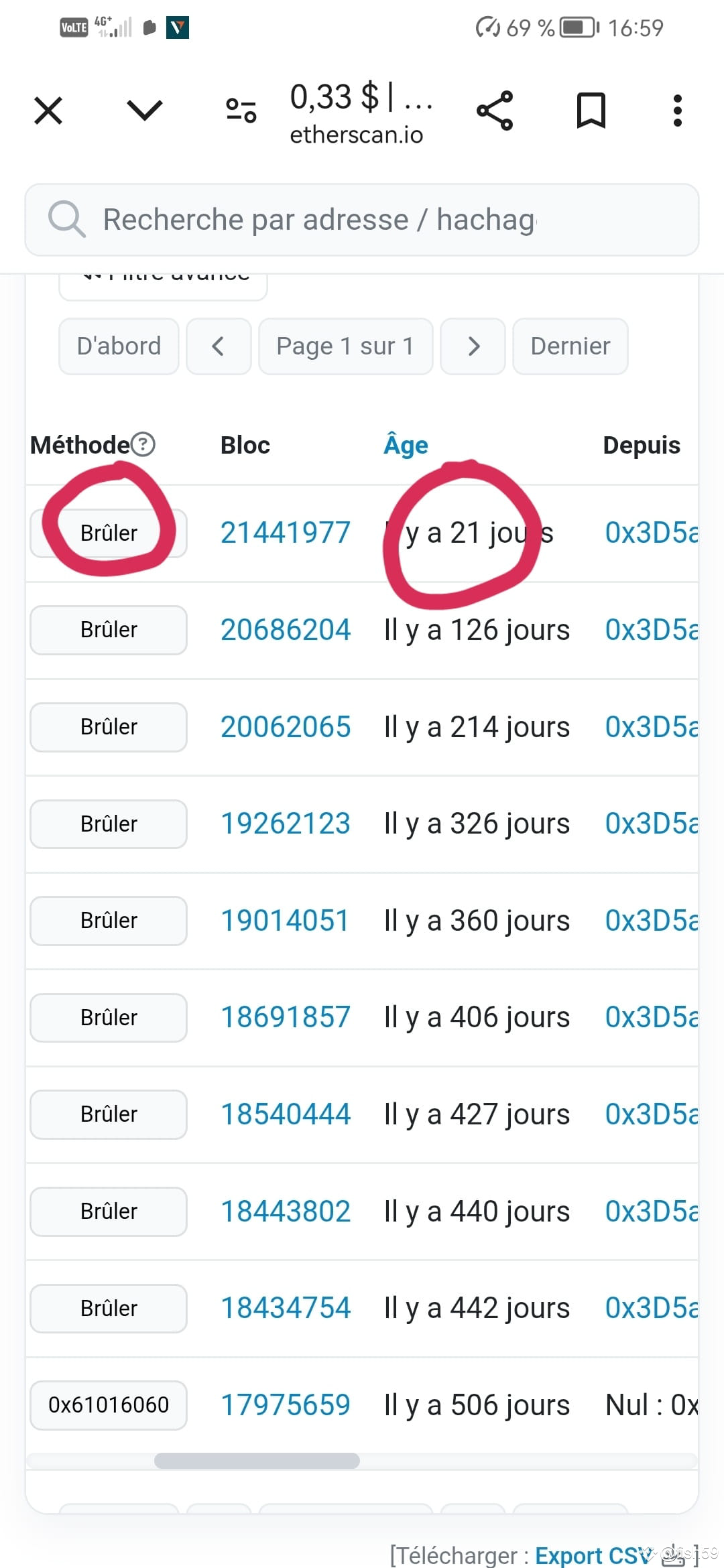This screenshot has width=724, height=1568.
Task: Select the 0x61016060 method button
Action: (108, 1405)
